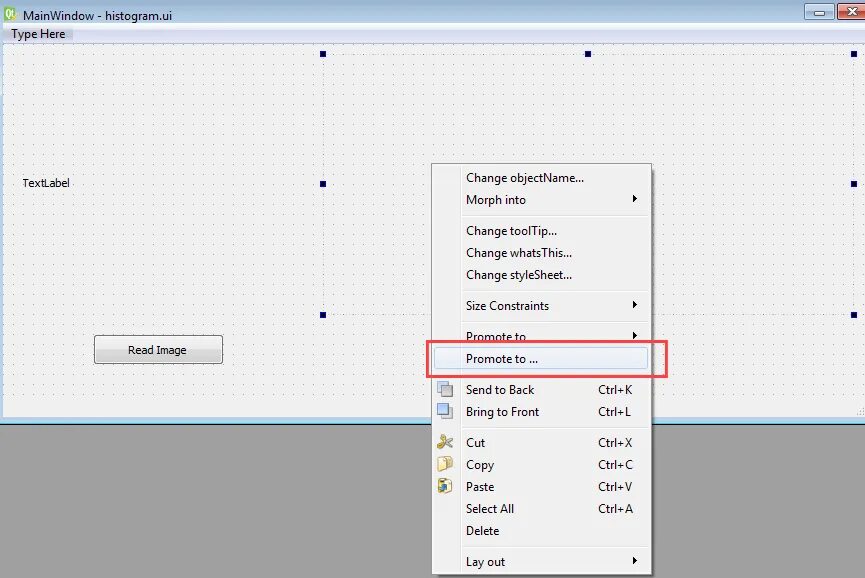Select Change whatsThis... entry

coord(541,253)
